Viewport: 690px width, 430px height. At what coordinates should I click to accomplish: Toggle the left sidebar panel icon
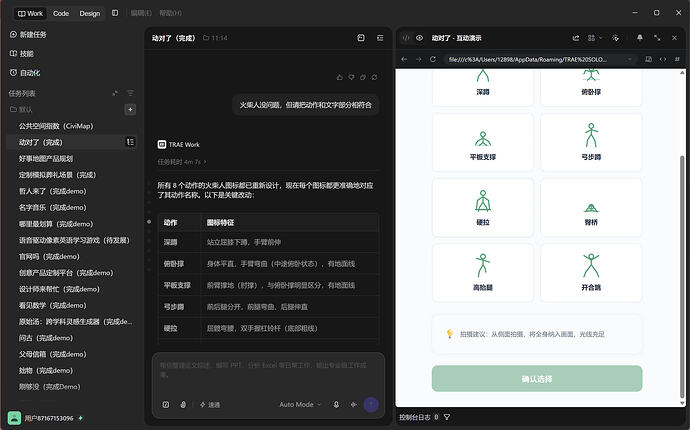[x=115, y=13]
